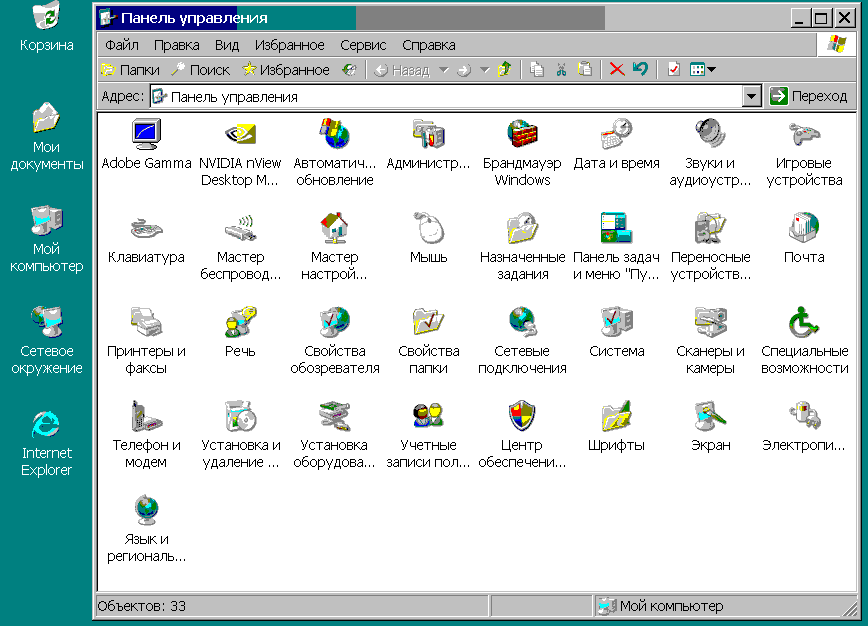Click the Up one level folder icon
868x626 pixels.
[504, 70]
